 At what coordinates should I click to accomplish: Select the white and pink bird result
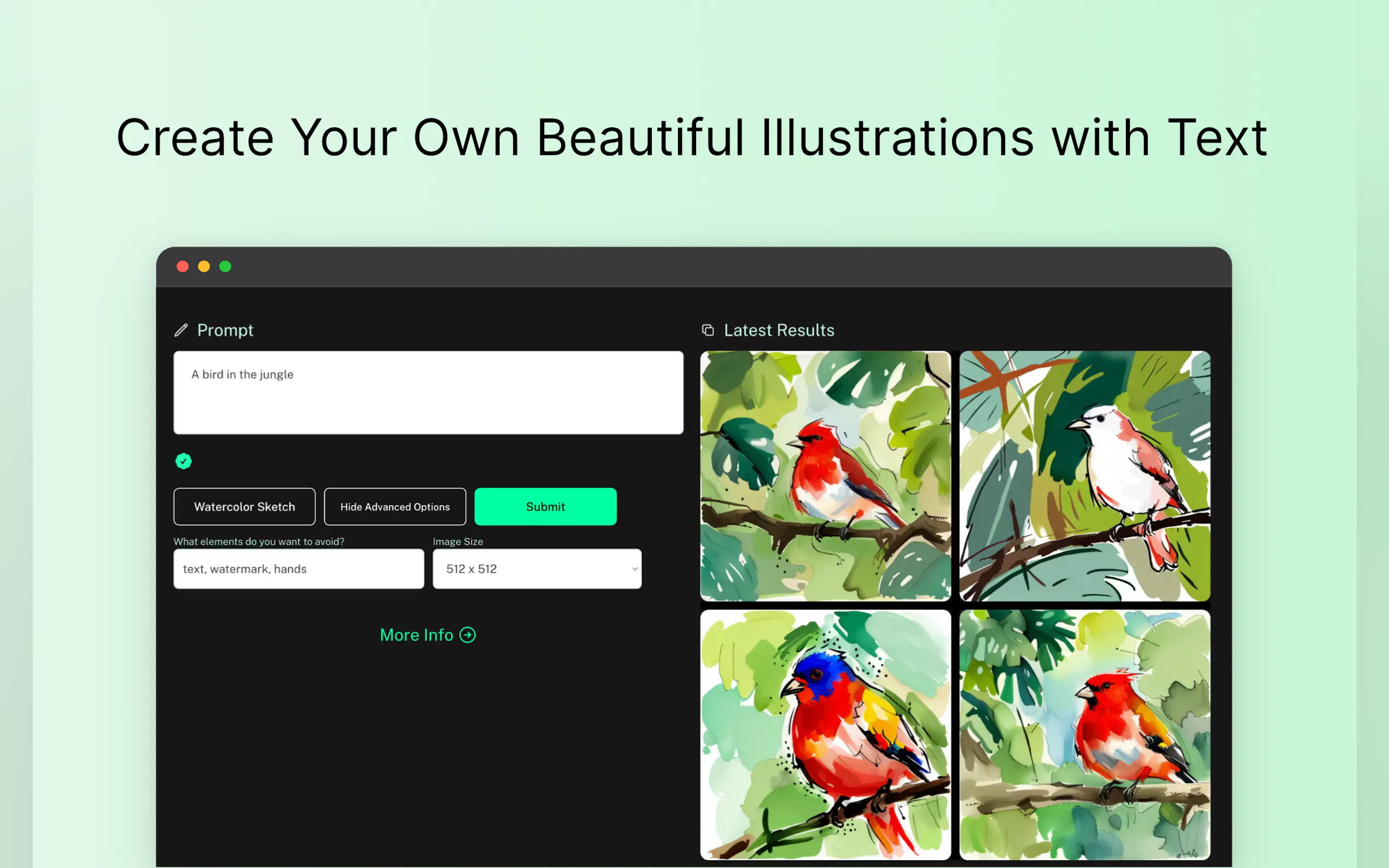click(1084, 476)
